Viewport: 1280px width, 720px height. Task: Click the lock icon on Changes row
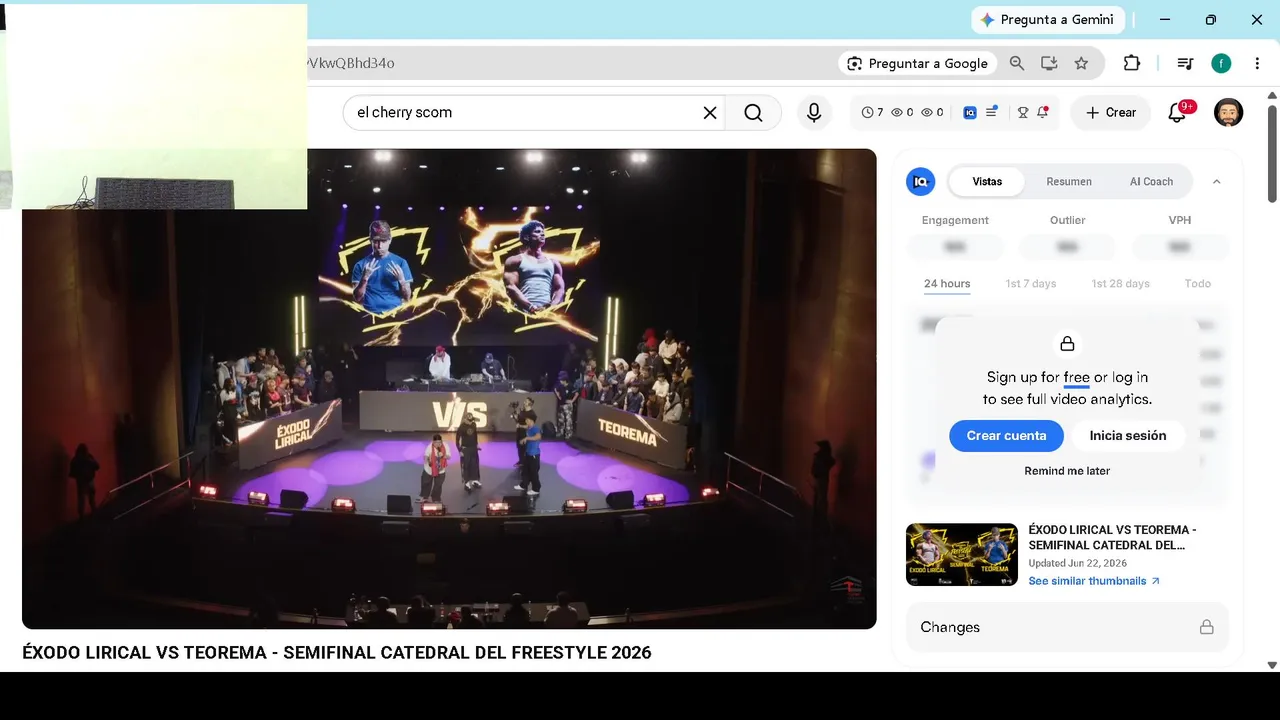[x=1207, y=627]
